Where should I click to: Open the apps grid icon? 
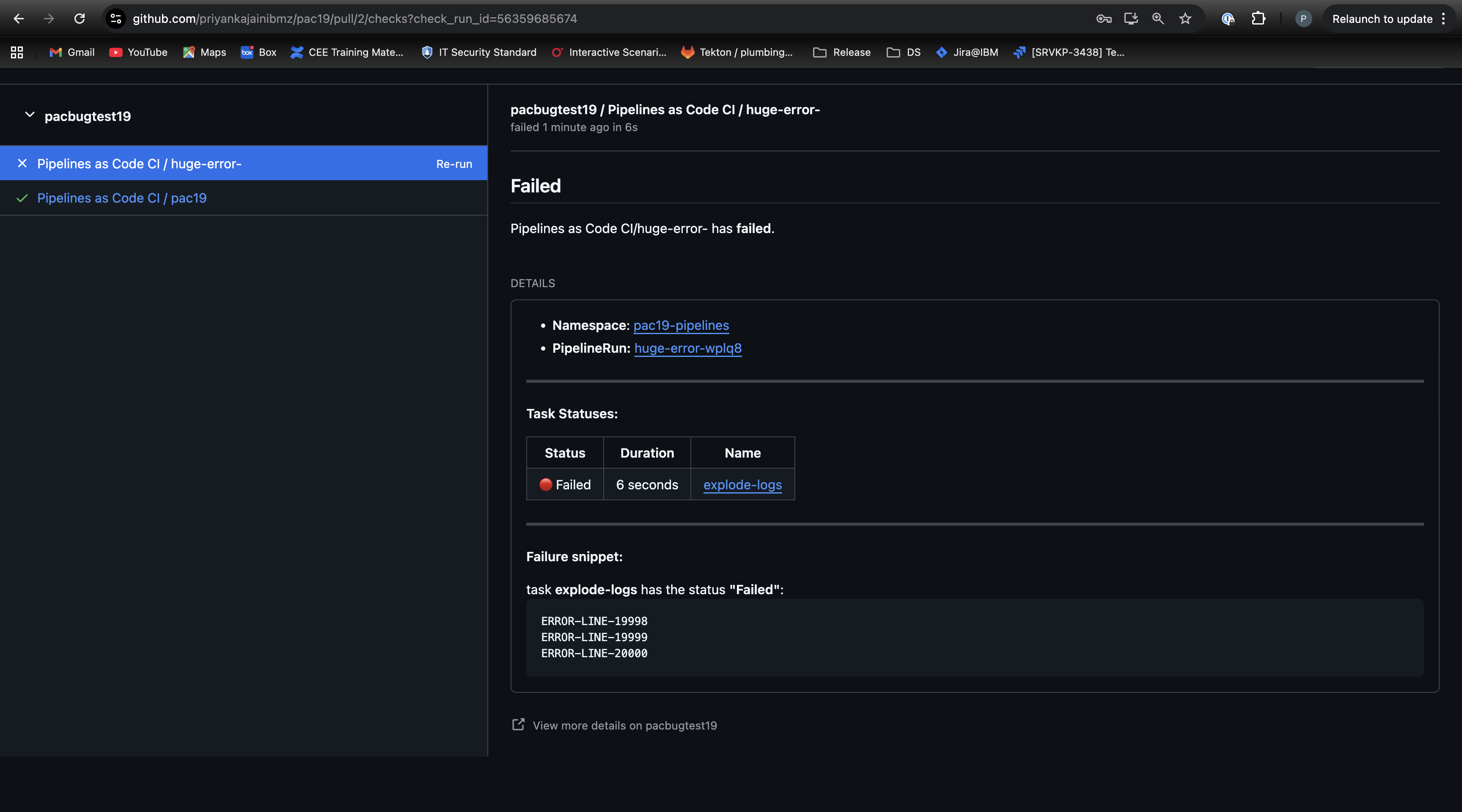[17, 52]
